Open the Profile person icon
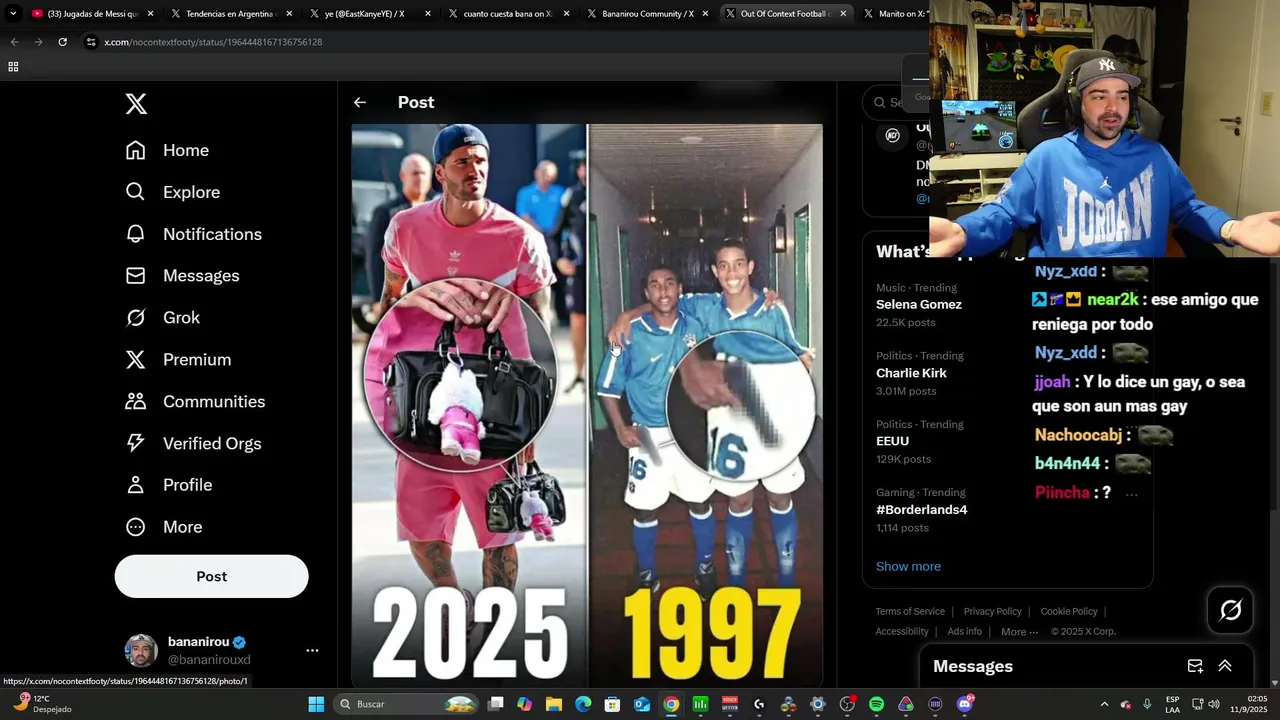This screenshot has height=720, width=1280. [136, 485]
